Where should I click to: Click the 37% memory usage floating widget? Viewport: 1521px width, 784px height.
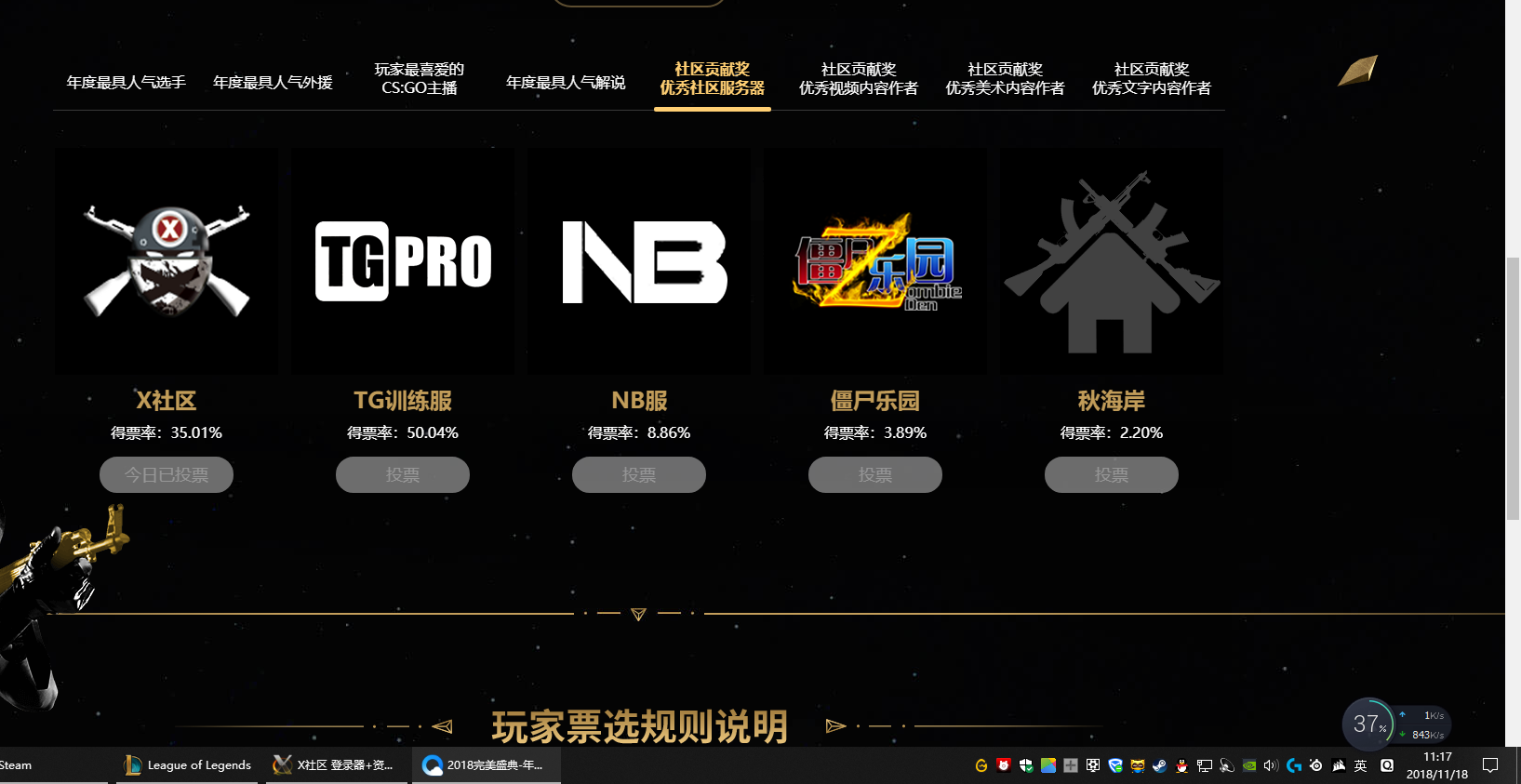pos(1368,724)
